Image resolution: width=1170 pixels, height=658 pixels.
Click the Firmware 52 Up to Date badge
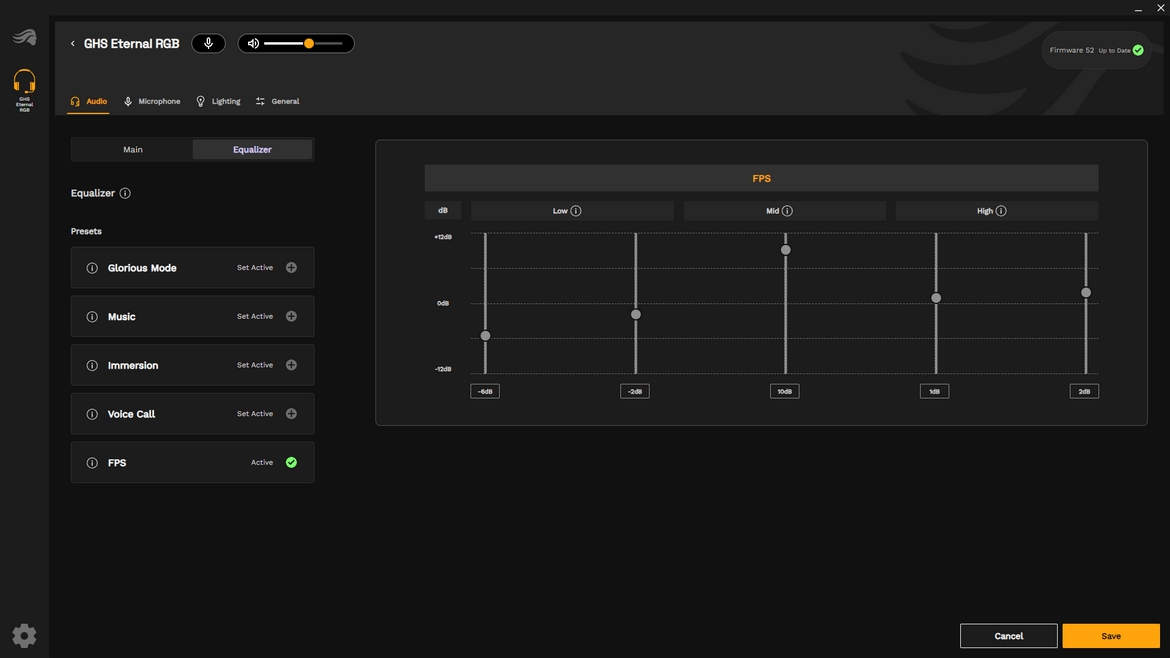click(x=1096, y=50)
